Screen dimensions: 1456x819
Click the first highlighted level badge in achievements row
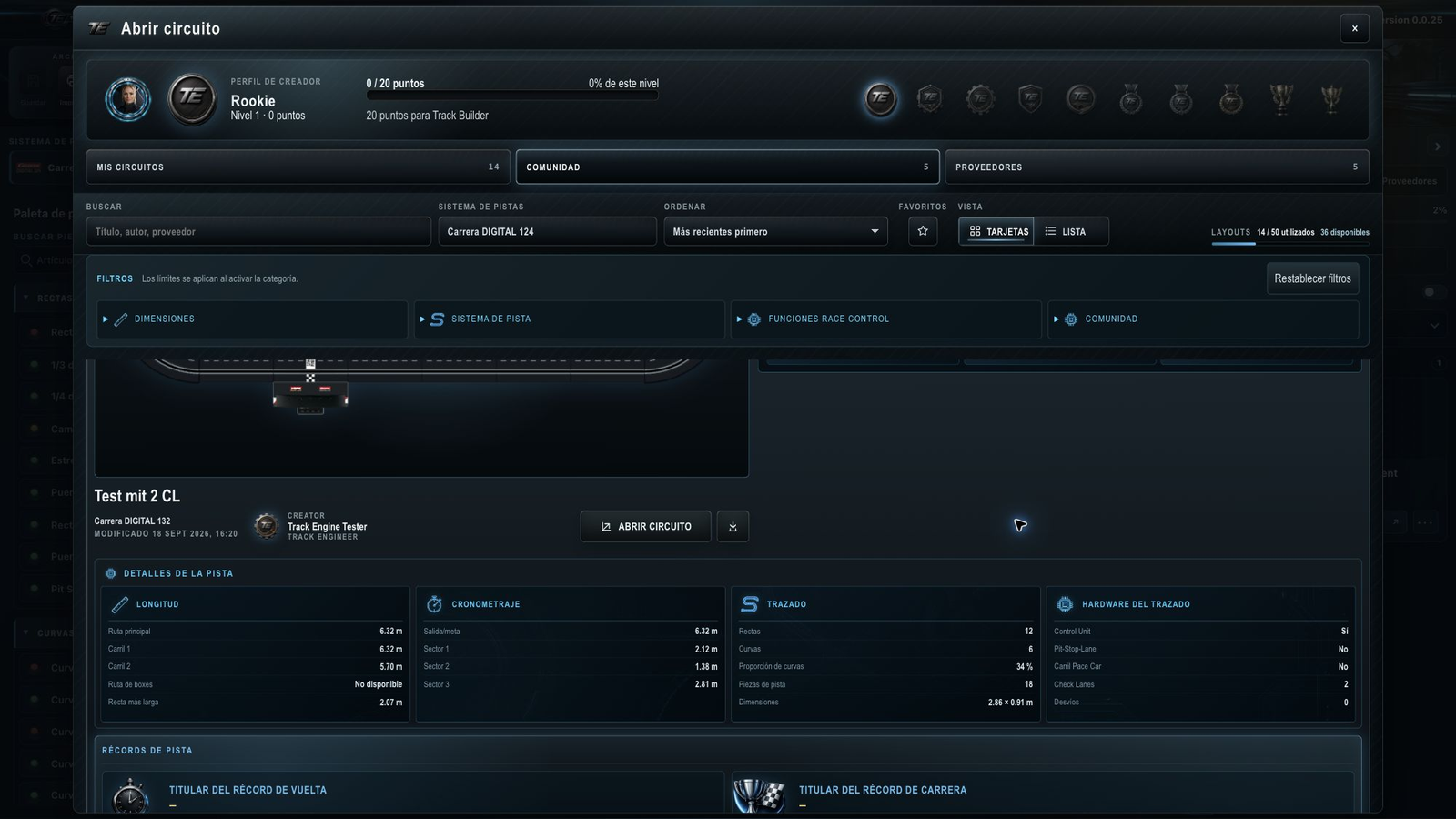880,98
